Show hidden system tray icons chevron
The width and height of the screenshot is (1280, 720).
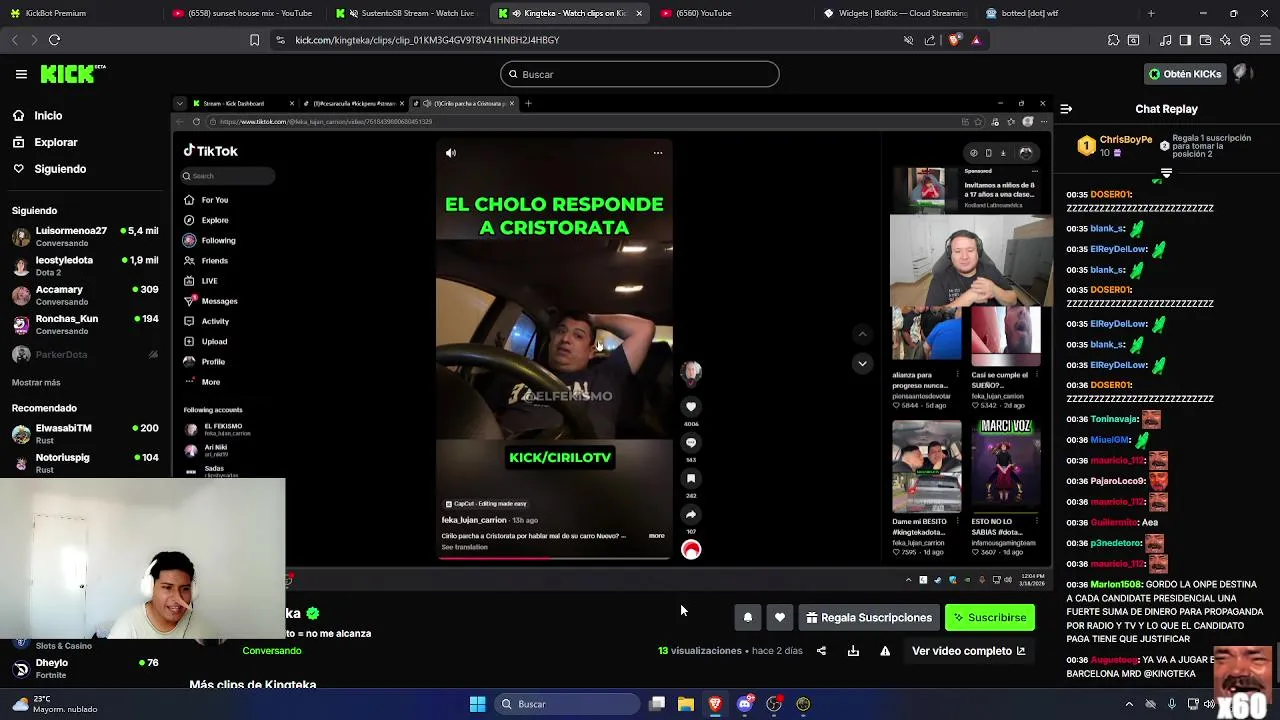pos(1129,704)
